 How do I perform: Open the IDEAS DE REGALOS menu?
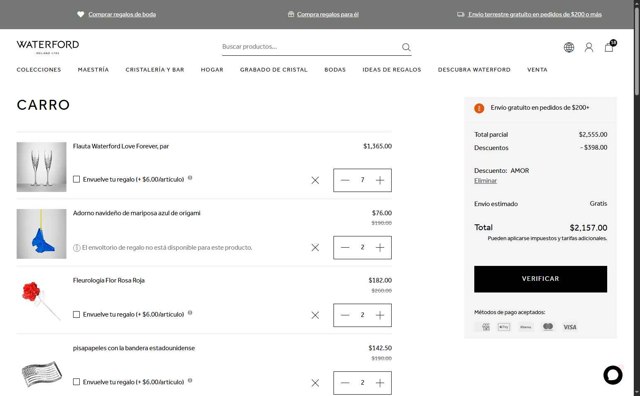[x=391, y=70]
